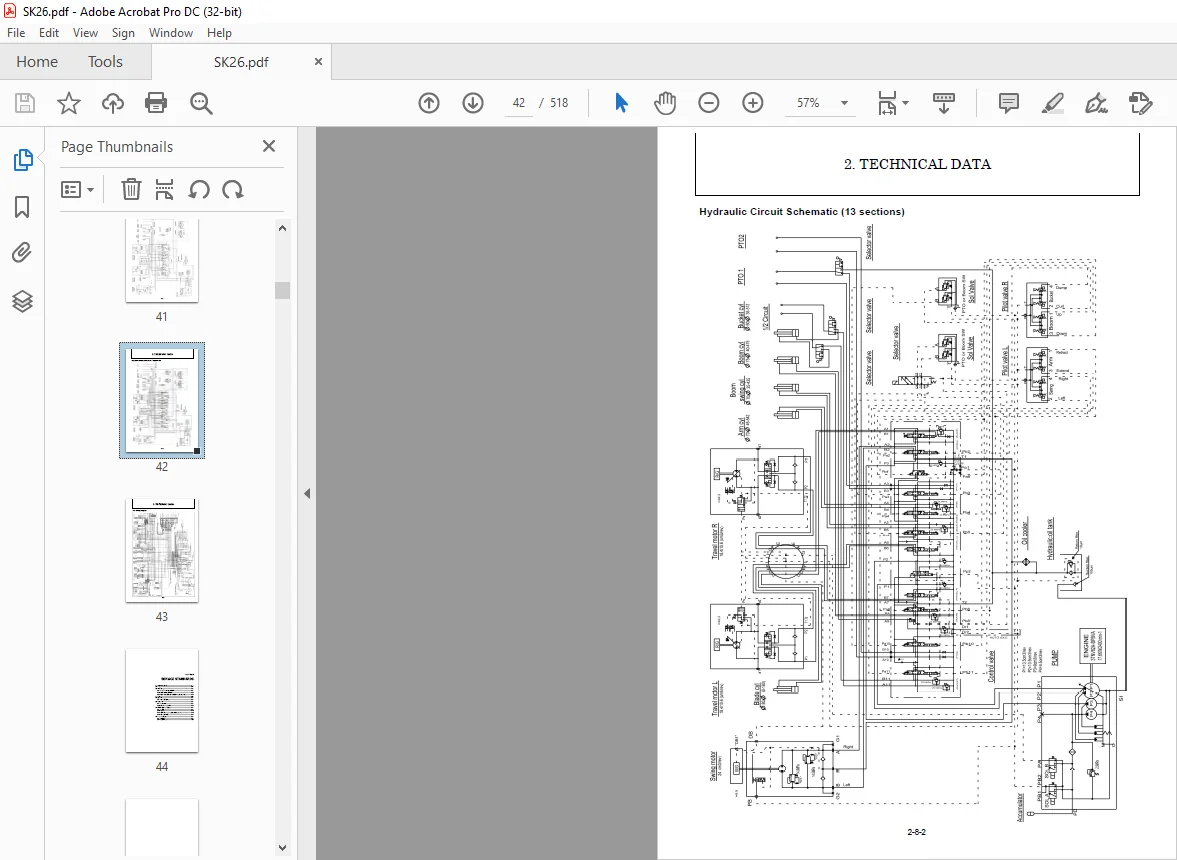Collapse the navigation pane arrow
1177x860 pixels.
(307, 494)
